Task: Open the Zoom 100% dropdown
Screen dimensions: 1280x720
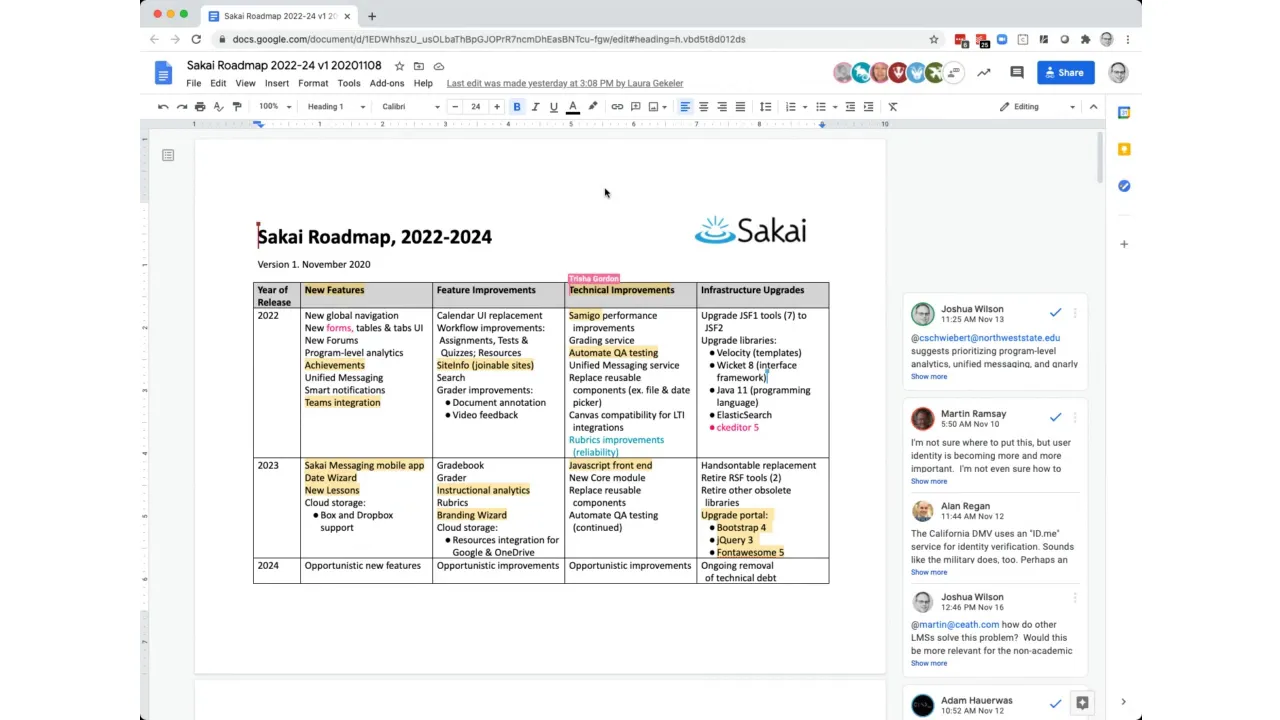Action: pyautogui.click(x=275, y=106)
